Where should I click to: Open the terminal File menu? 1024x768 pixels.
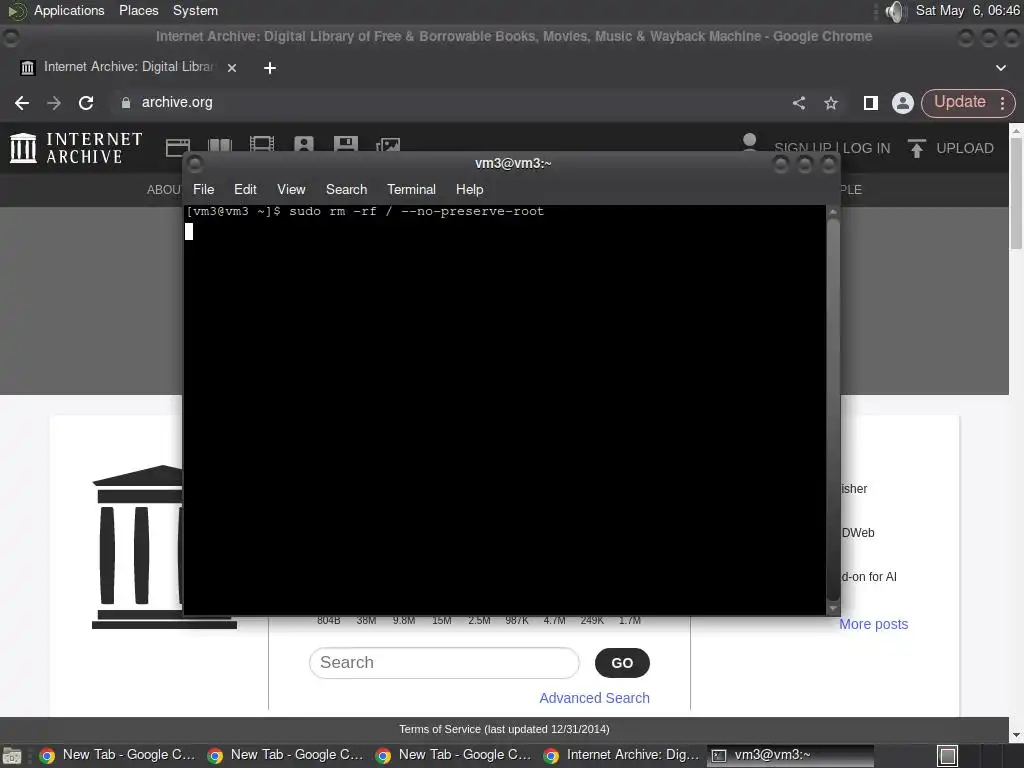tap(203, 189)
